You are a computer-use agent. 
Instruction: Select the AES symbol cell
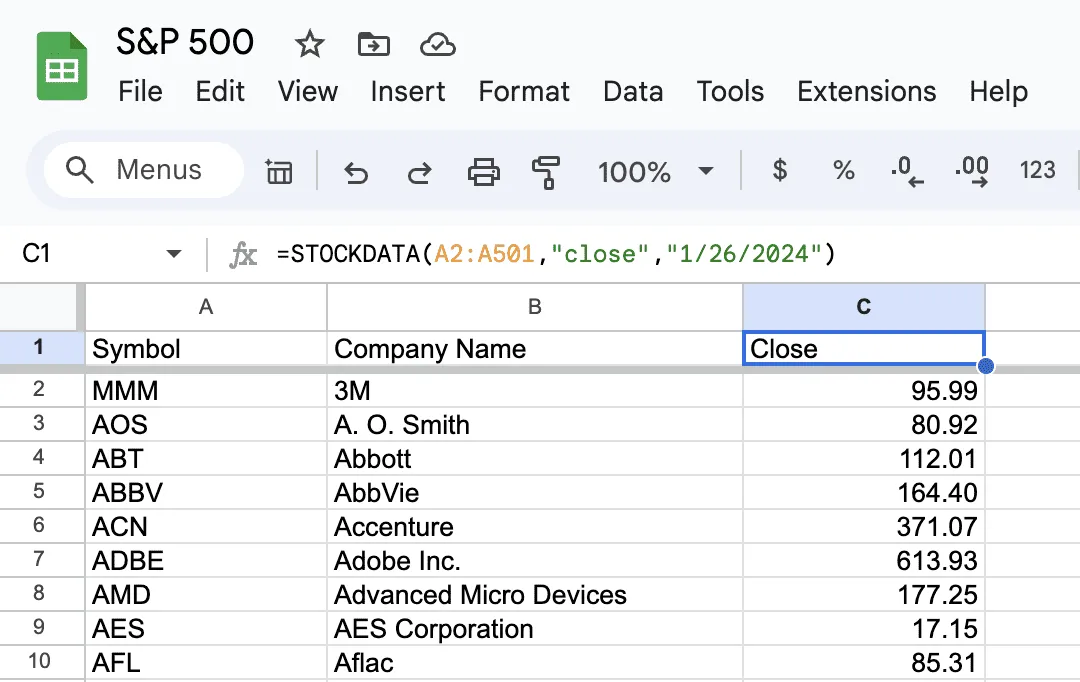(205, 628)
